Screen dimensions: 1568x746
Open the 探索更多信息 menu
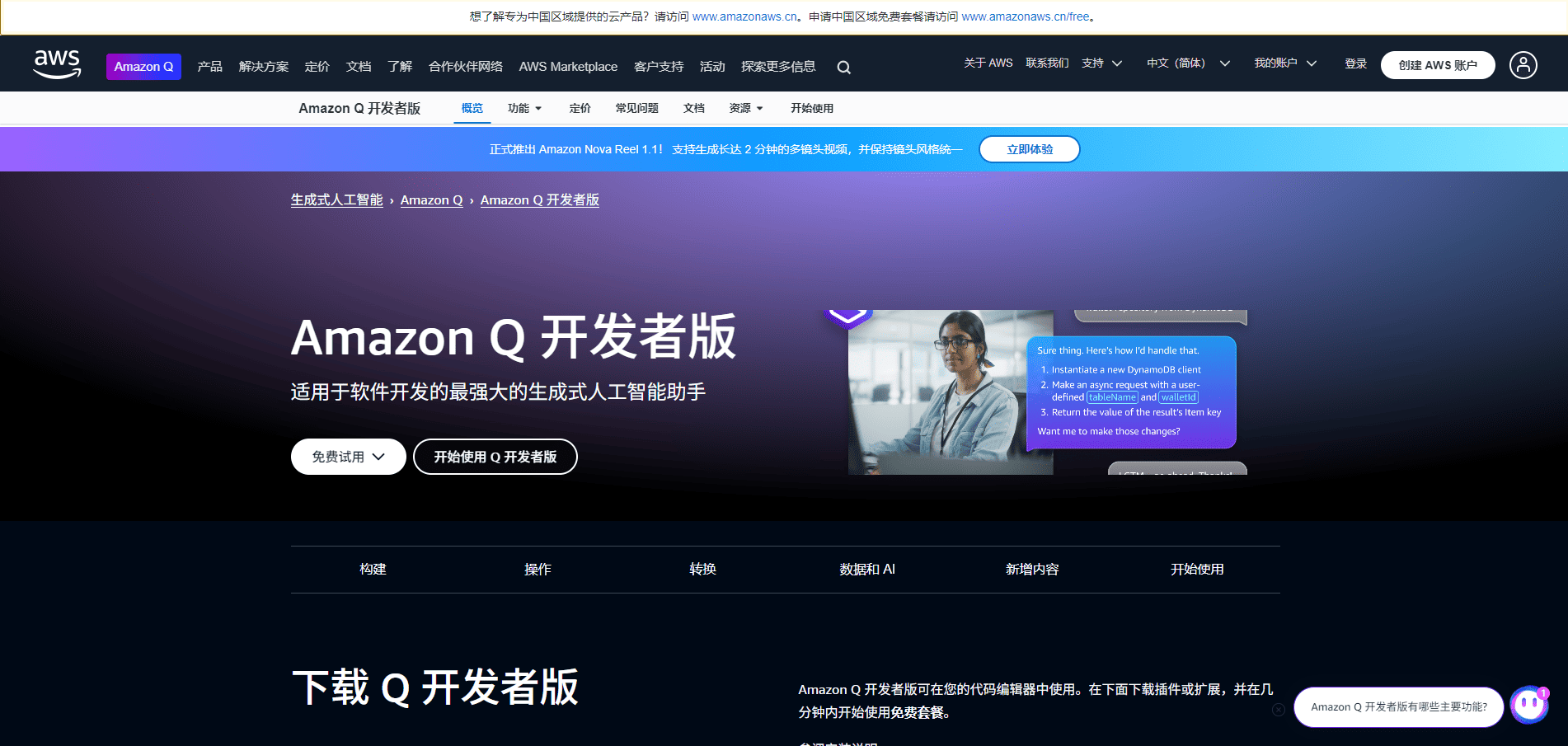point(778,67)
